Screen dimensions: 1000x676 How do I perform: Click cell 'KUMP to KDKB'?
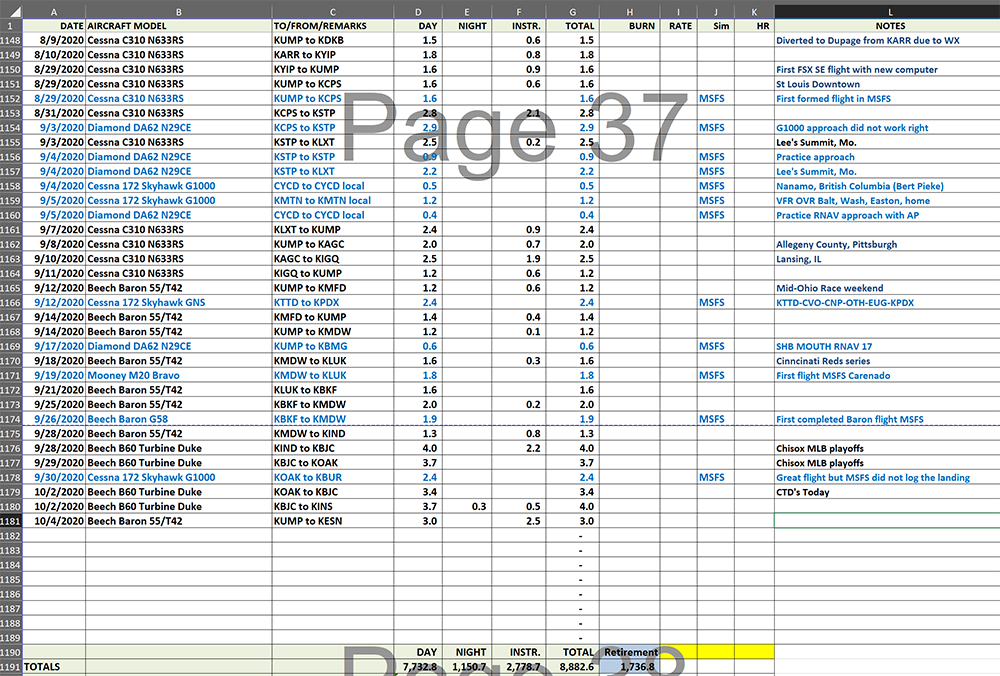333,40
